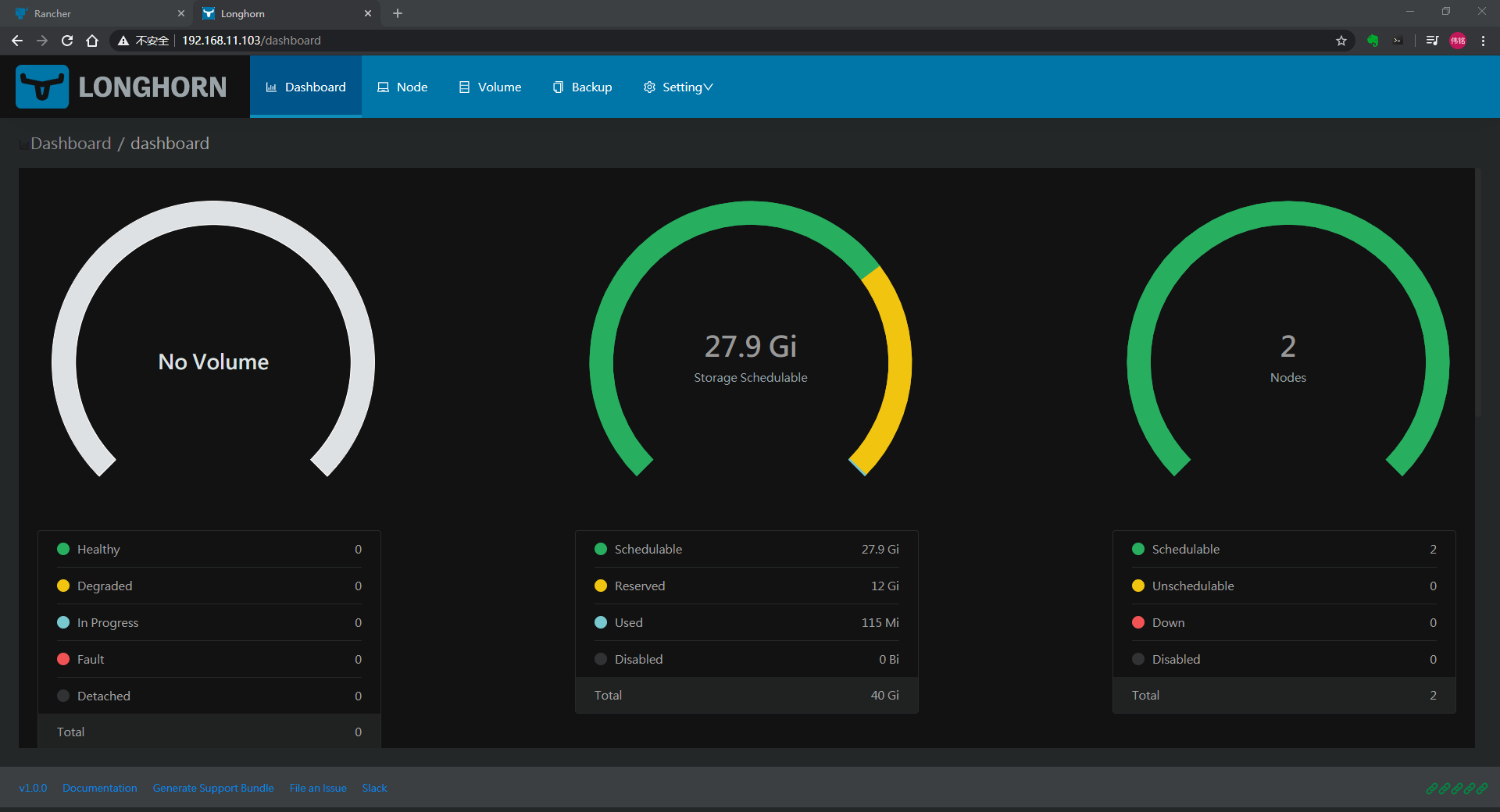Click the File an Issue link
This screenshot has width=1500, height=812.
[x=318, y=788]
